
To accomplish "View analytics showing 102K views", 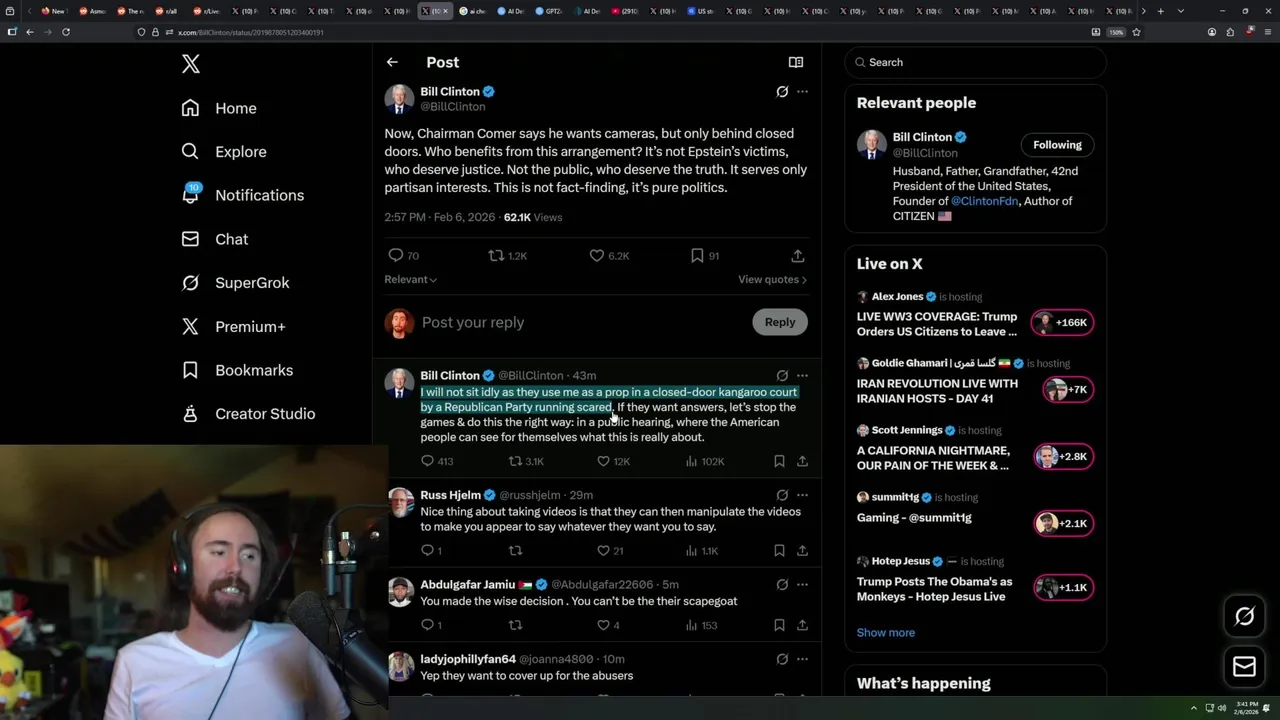I will point(704,461).
